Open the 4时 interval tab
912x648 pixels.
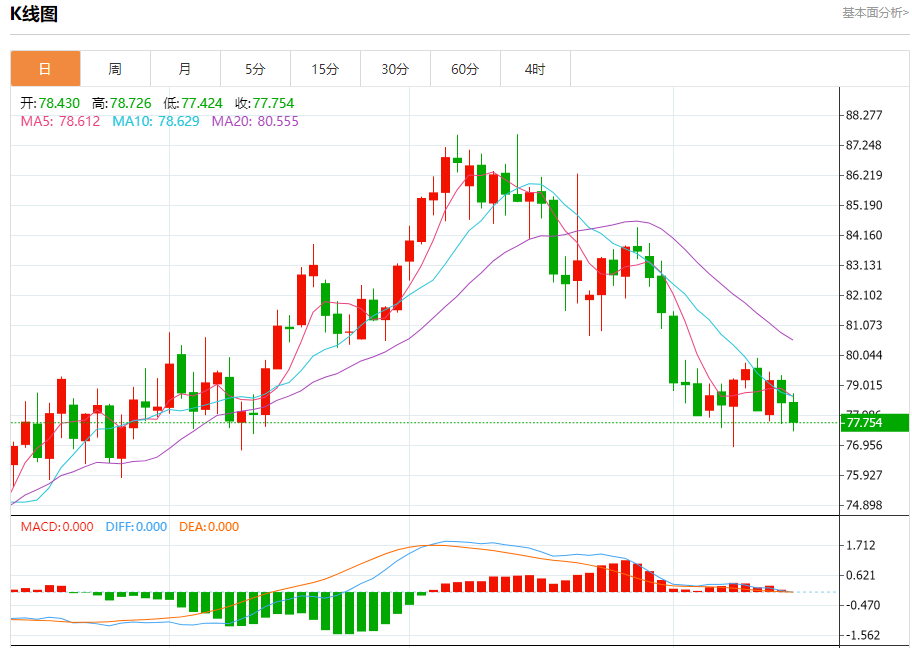[535, 69]
